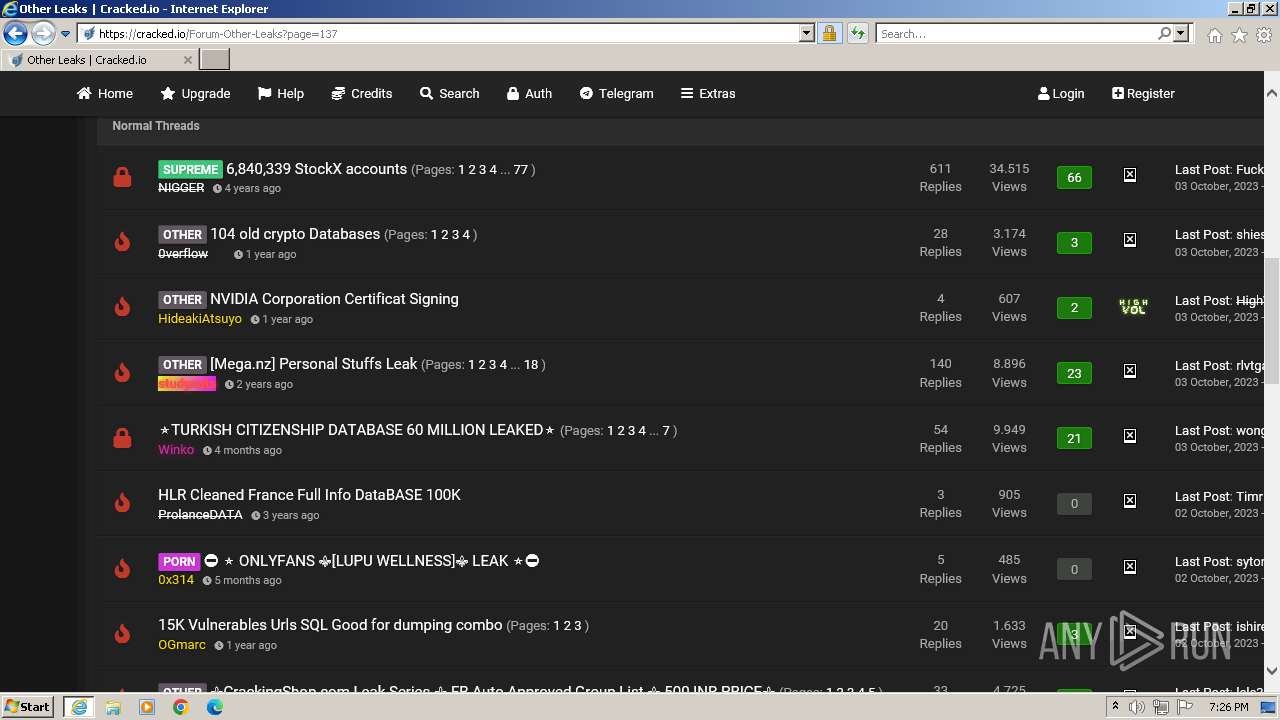Open NVIDIA Corporation Certificat Signing thread
The width and height of the screenshot is (1280, 720).
coord(334,299)
